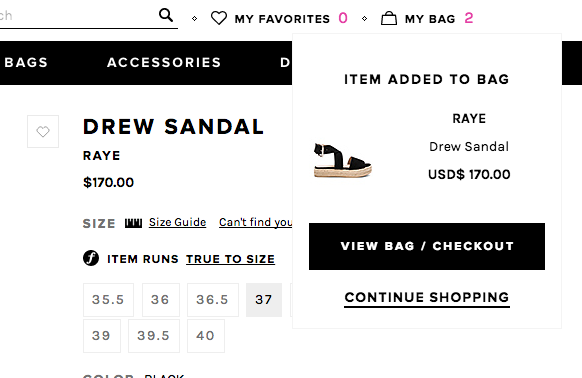Click the Continue Shopping link
Viewport: 582px width, 378px height.
[427, 298]
